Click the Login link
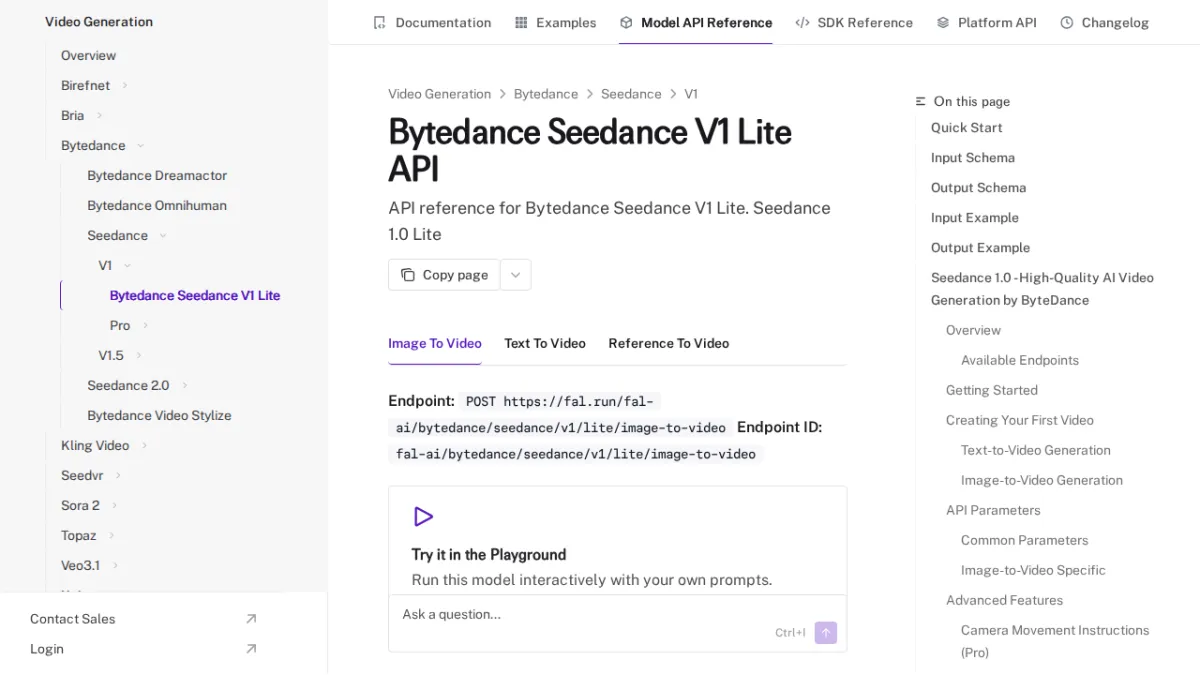This screenshot has height=675, width=1200. coord(47,649)
